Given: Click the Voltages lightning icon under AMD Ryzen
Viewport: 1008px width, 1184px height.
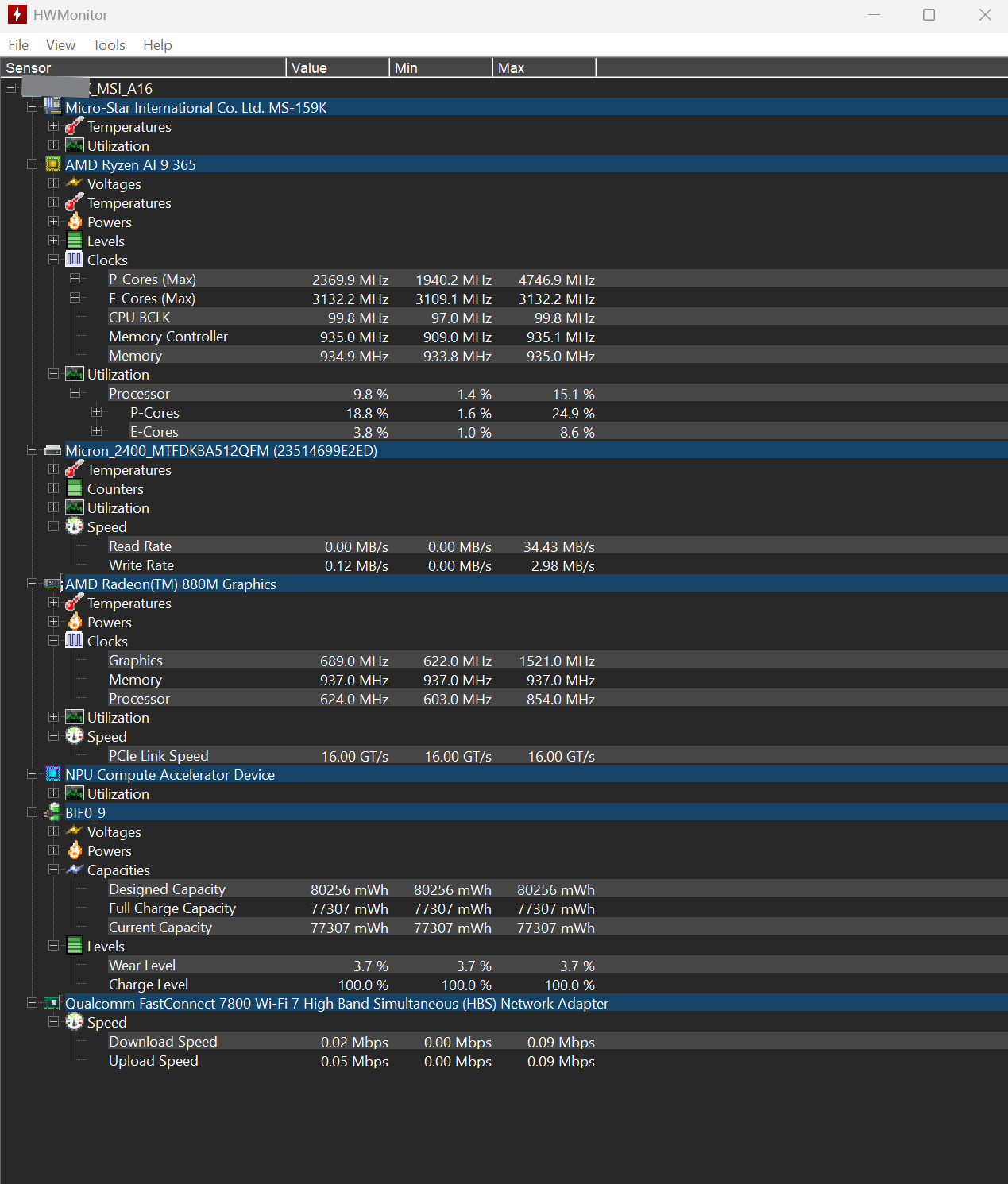Looking at the screenshot, I should [x=74, y=183].
